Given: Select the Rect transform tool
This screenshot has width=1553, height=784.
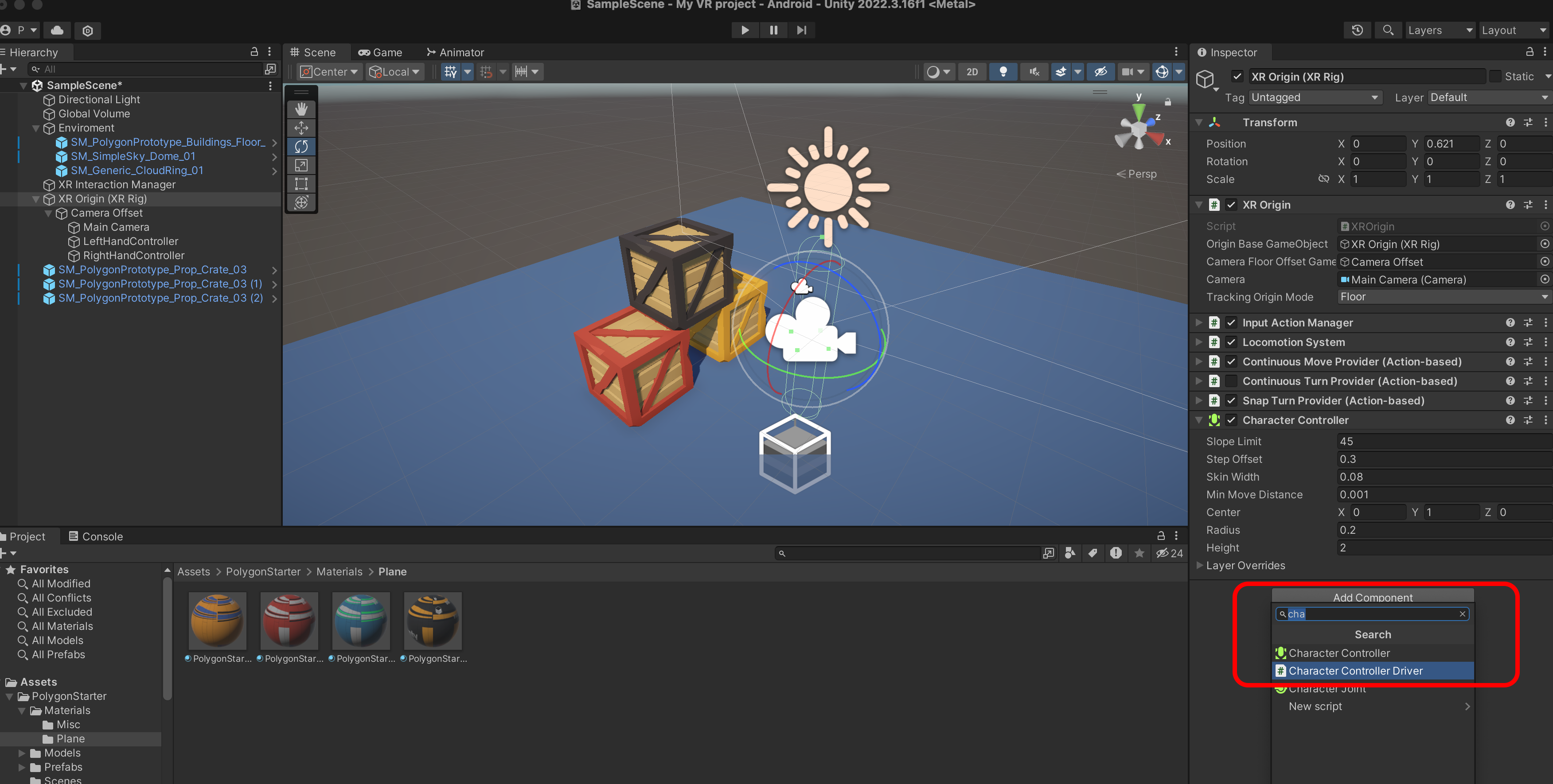Looking at the screenshot, I should click(301, 184).
